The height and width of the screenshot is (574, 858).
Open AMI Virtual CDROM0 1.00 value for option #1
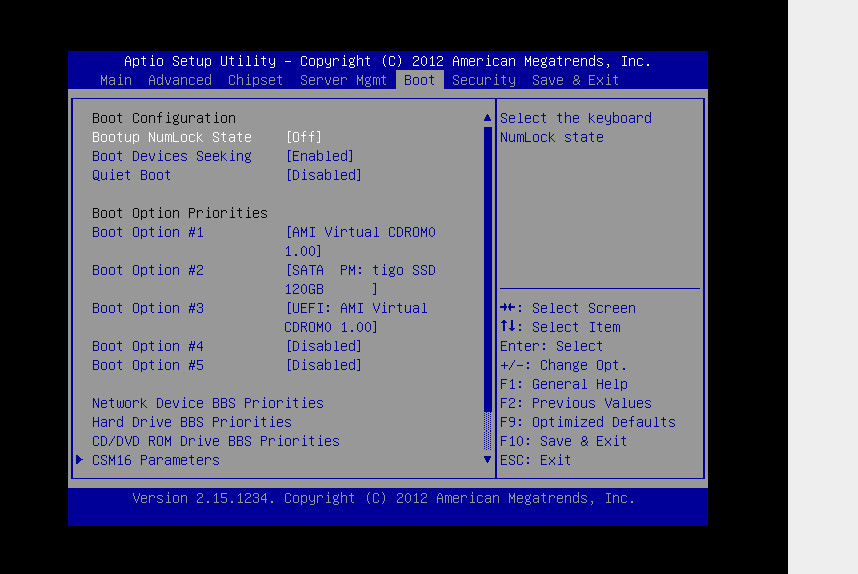pyautogui.click(x=360, y=242)
